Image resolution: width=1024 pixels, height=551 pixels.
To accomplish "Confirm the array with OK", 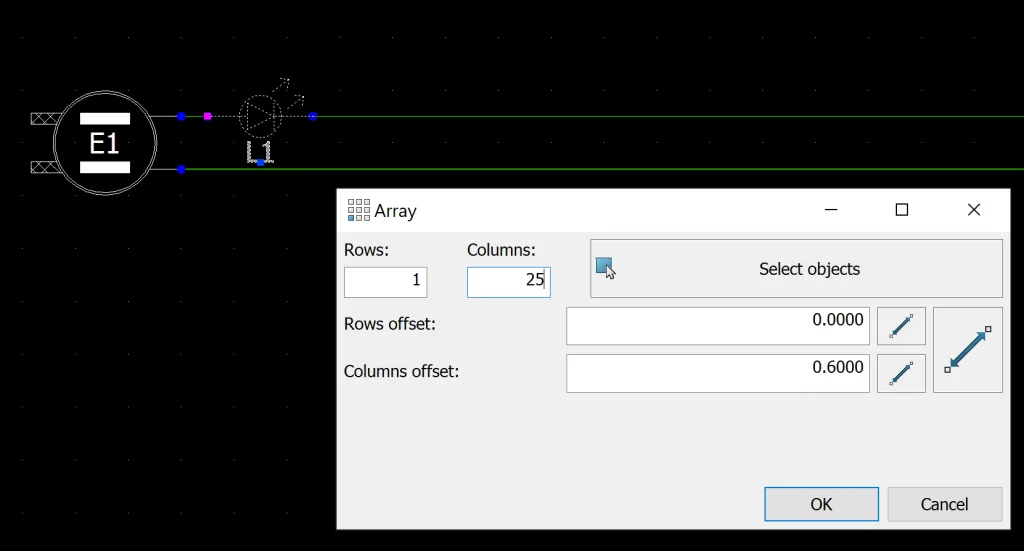I will click(821, 504).
